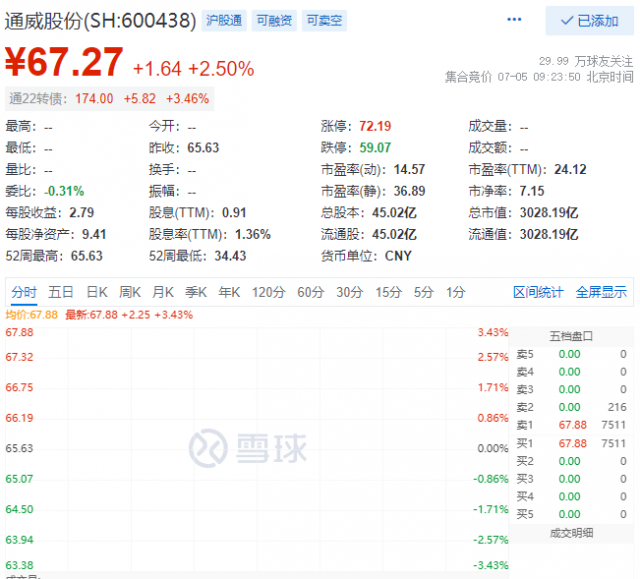The width and height of the screenshot is (640, 579).
Task: Open the 季K chart tab
Action: [x=196, y=292]
